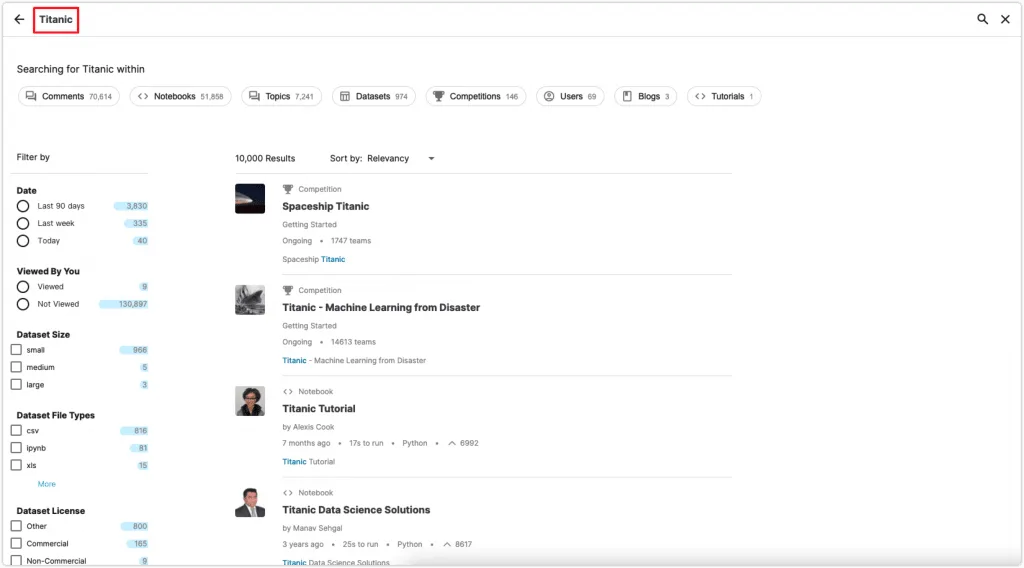1024x568 pixels.
Task: Click the Spaceship Titanic thumbnail image
Action: 250,198
